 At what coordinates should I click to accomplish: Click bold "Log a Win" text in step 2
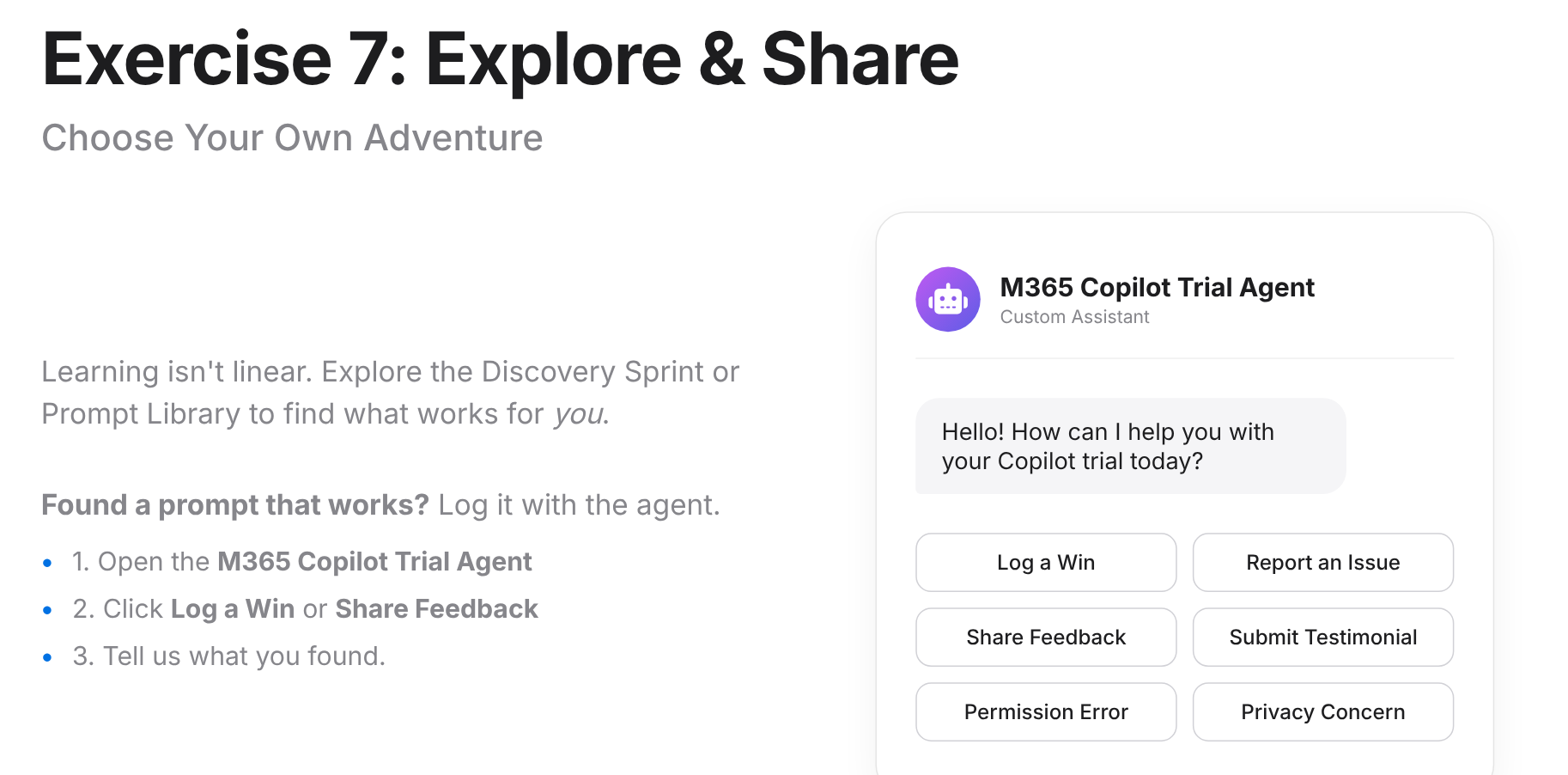click(233, 609)
